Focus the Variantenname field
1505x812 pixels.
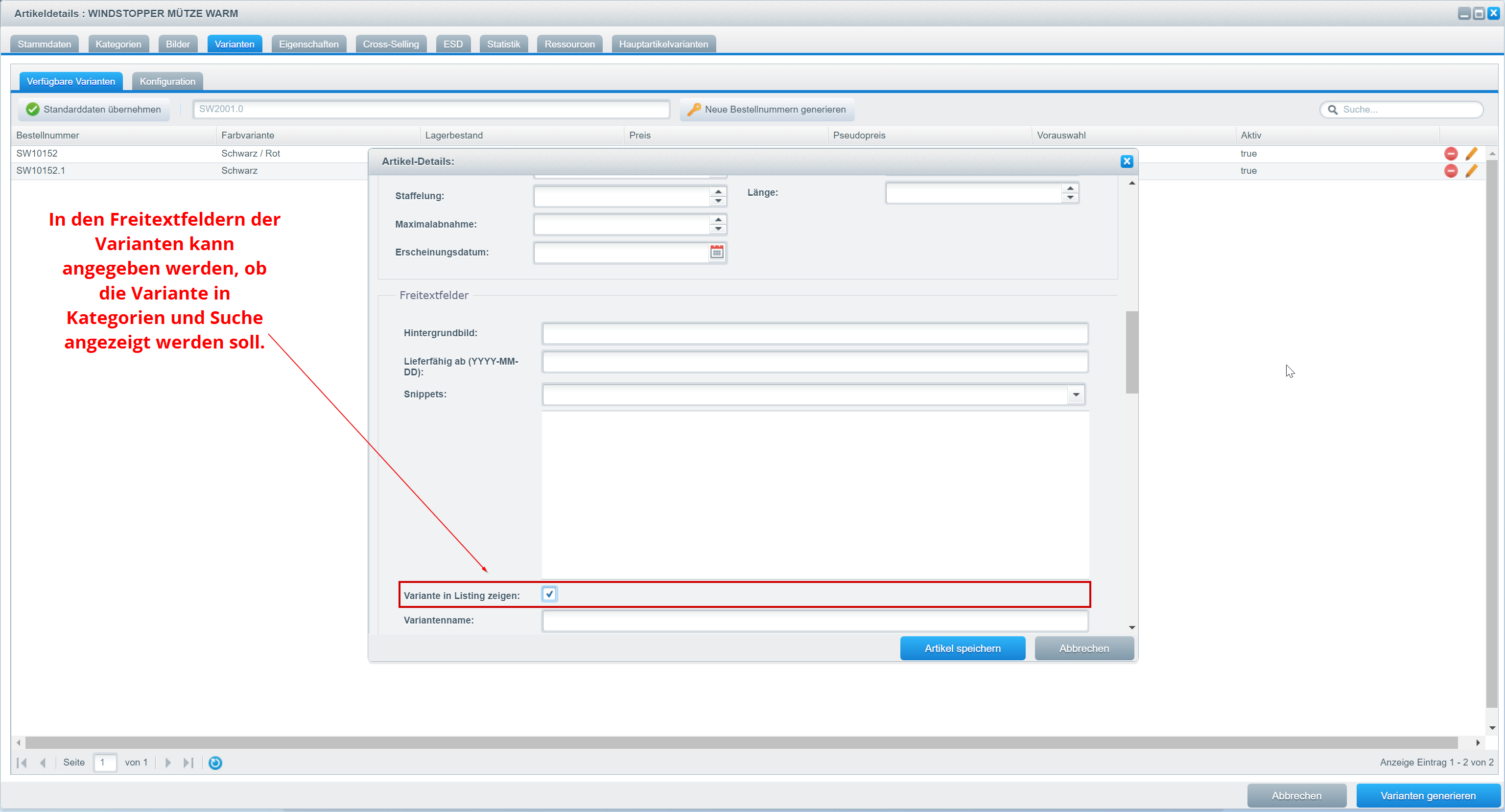815,621
